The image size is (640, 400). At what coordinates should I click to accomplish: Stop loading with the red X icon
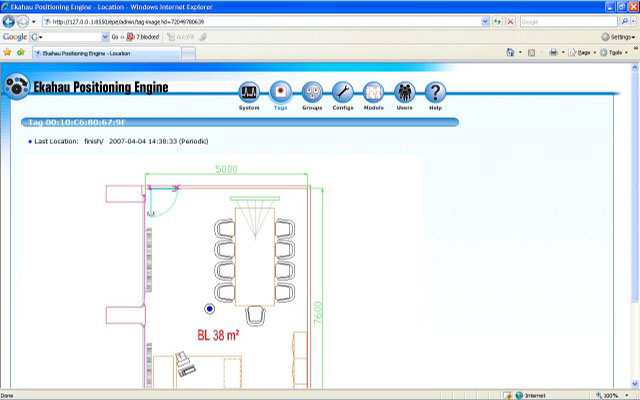coord(510,22)
